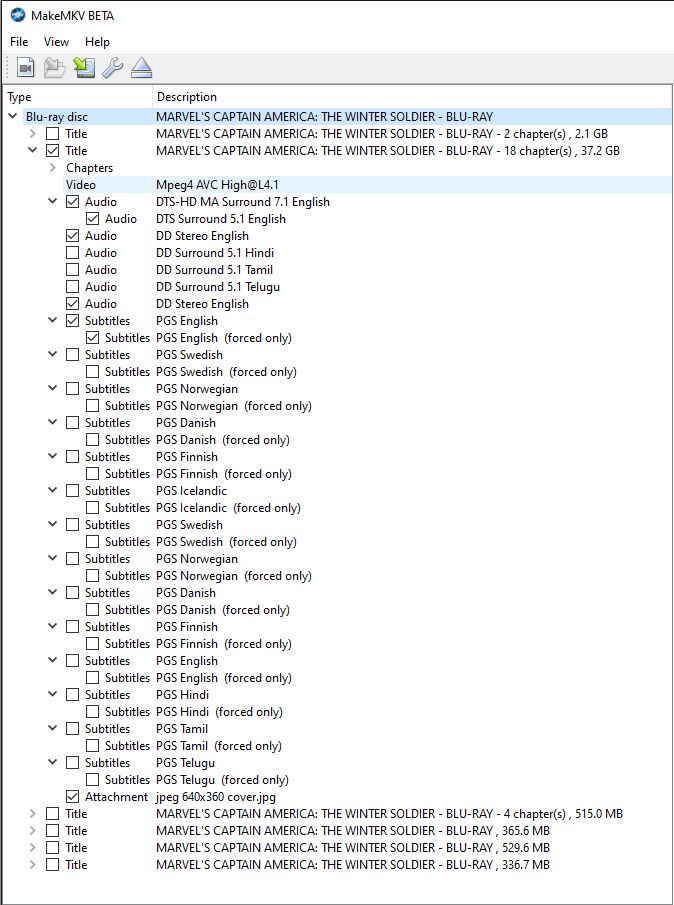Enable the DD Surround 5.1 Telugu audio track
The height and width of the screenshot is (905, 674).
(x=72, y=287)
